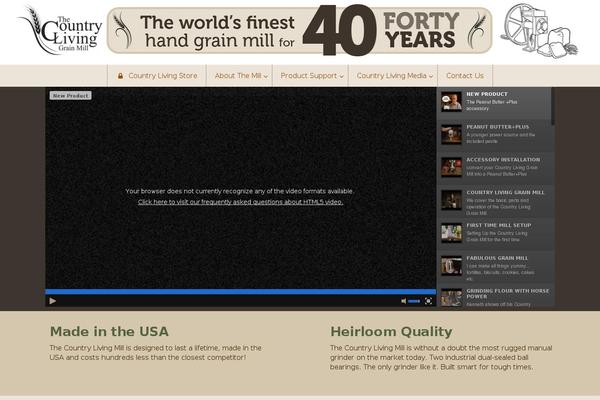Open the Product Support menu
The image size is (600, 400).
pyautogui.click(x=310, y=76)
